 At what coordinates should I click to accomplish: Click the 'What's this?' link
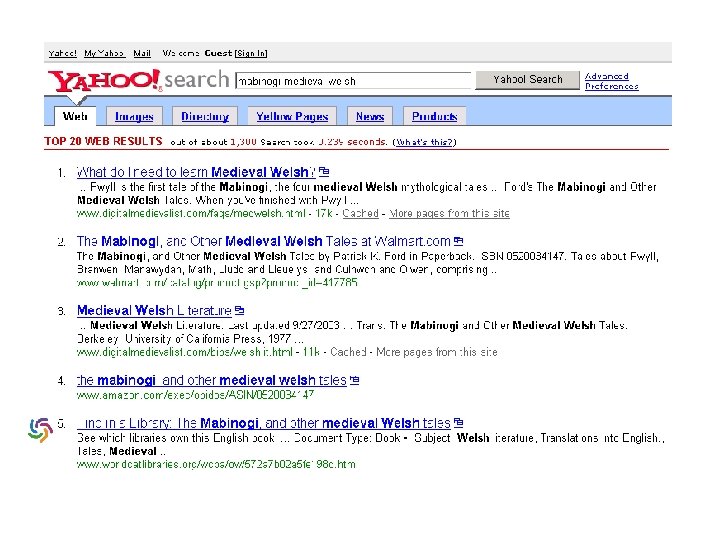(x=424, y=142)
